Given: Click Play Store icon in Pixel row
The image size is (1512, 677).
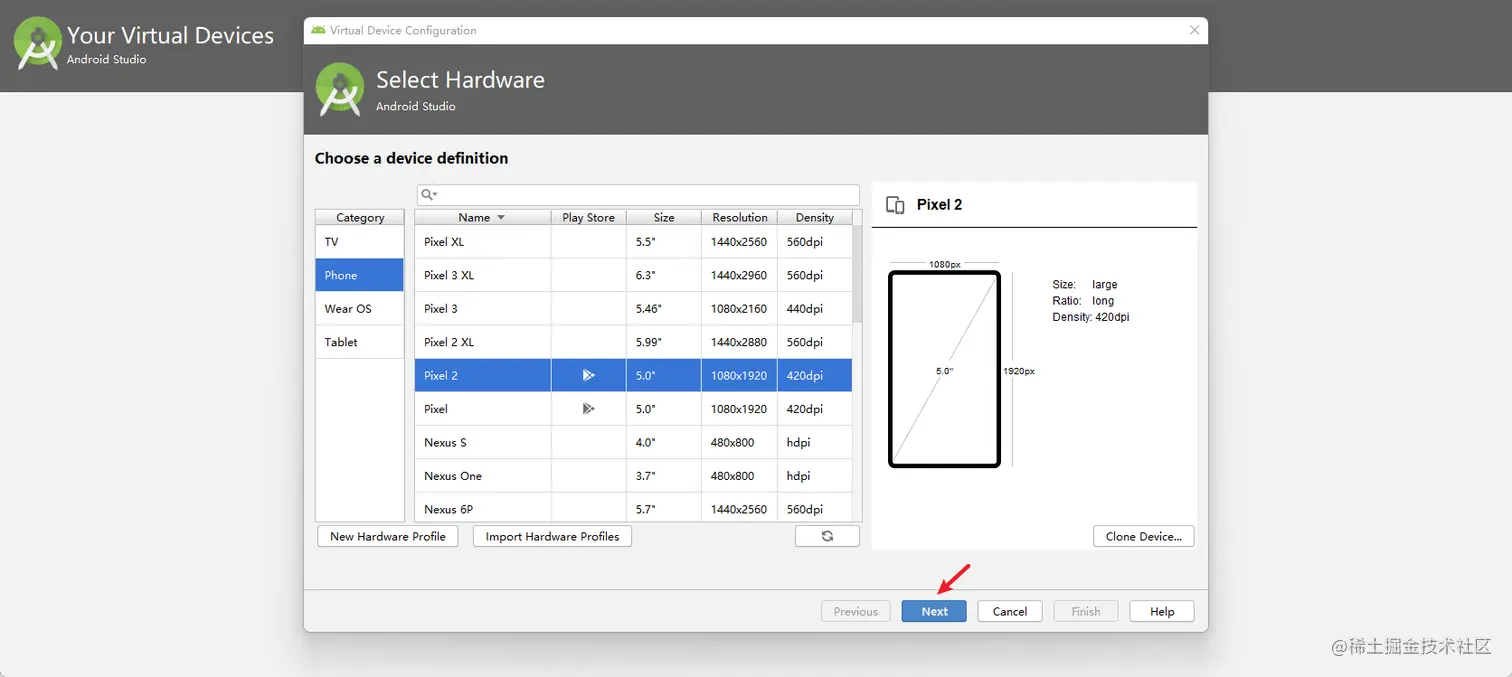Looking at the screenshot, I should pyautogui.click(x=589, y=408).
